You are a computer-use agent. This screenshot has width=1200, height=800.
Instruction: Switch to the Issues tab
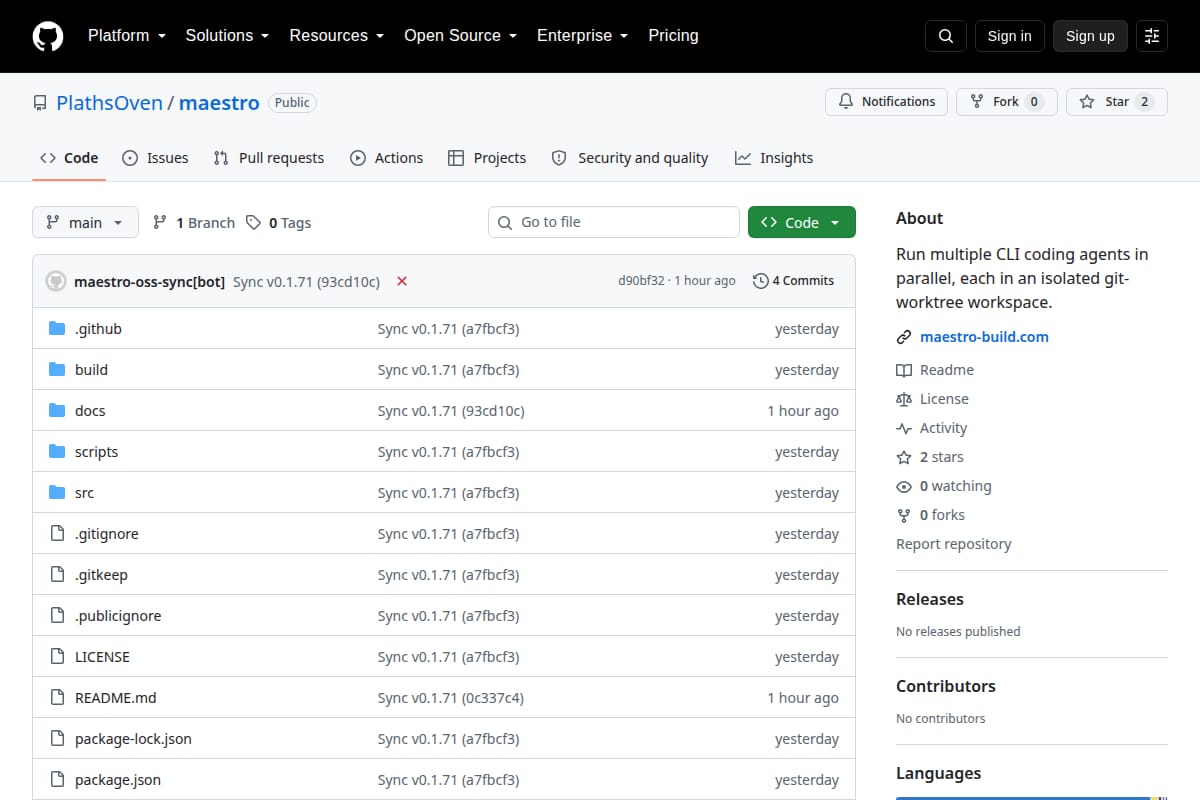pyautogui.click(x=155, y=158)
